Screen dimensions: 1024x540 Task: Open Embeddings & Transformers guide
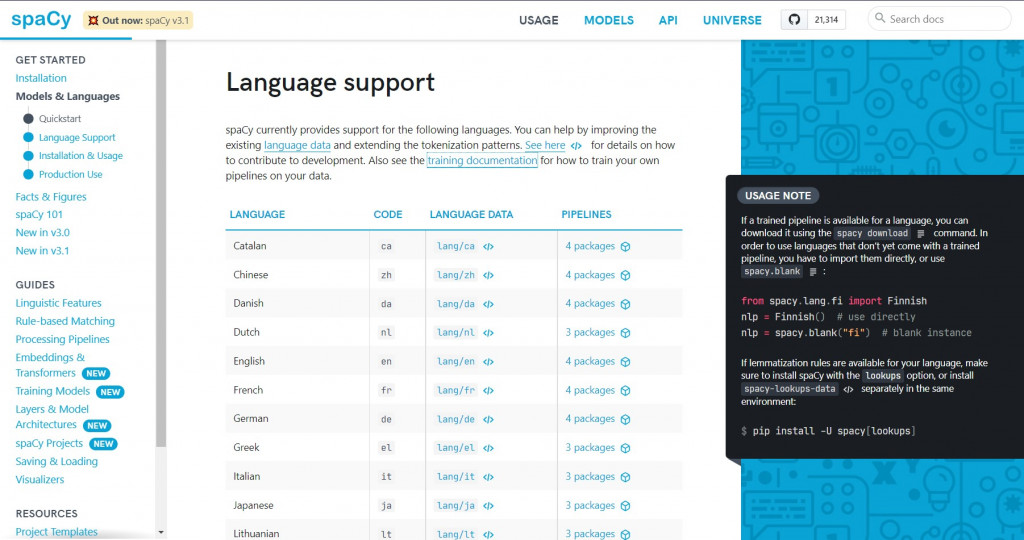pyautogui.click(x=50, y=365)
